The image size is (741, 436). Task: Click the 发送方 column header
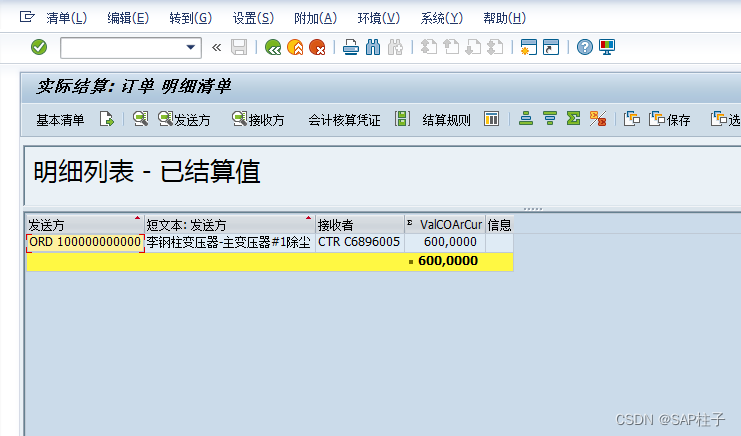(x=85, y=224)
